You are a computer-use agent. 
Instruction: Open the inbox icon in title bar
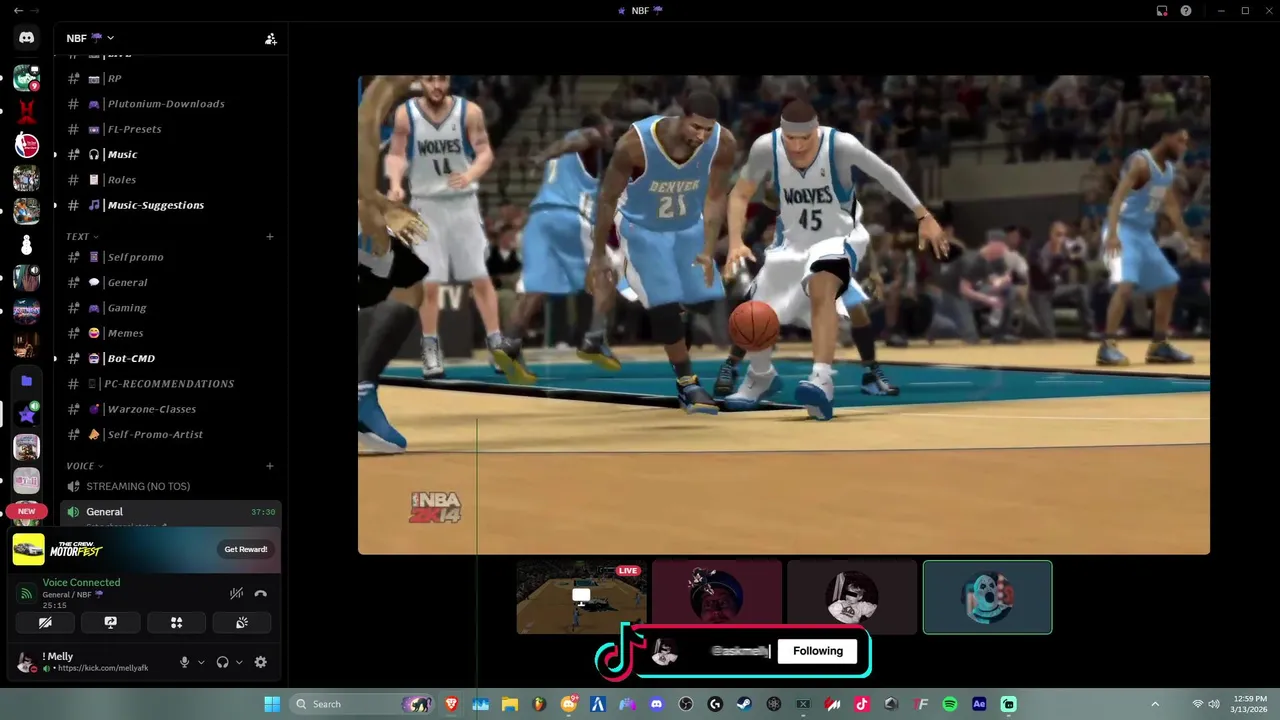1162,11
